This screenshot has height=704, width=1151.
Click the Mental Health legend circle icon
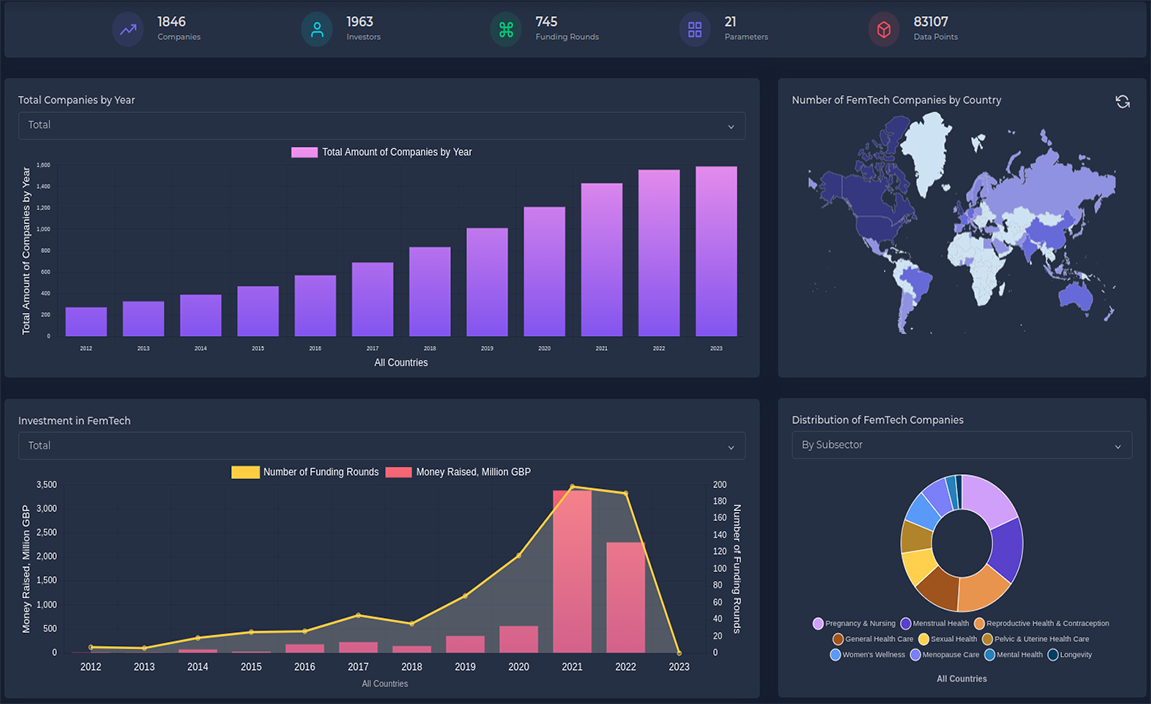click(x=989, y=655)
